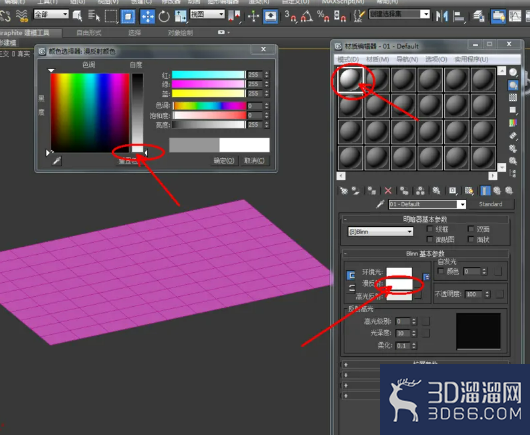The width and height of the screenshot is (530, 435).
Task: Click Standard material type button
Action: tap(490, 204)
